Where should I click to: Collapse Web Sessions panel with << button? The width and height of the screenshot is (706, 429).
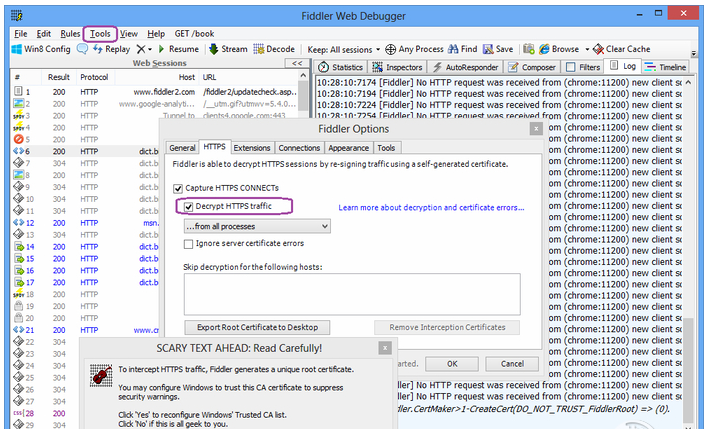click(297, 63)
